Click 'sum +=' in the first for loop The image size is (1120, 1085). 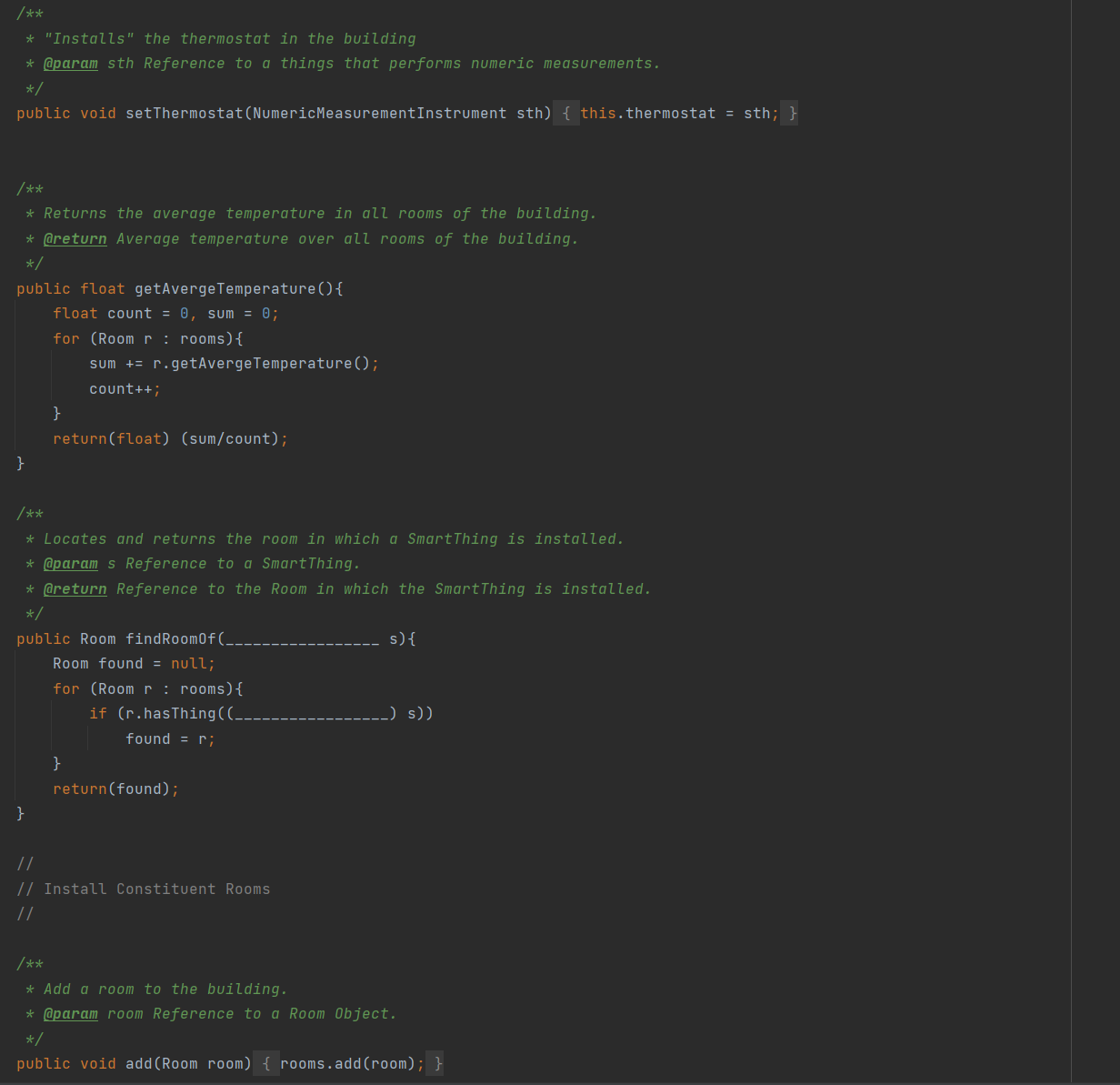point(116,364)
